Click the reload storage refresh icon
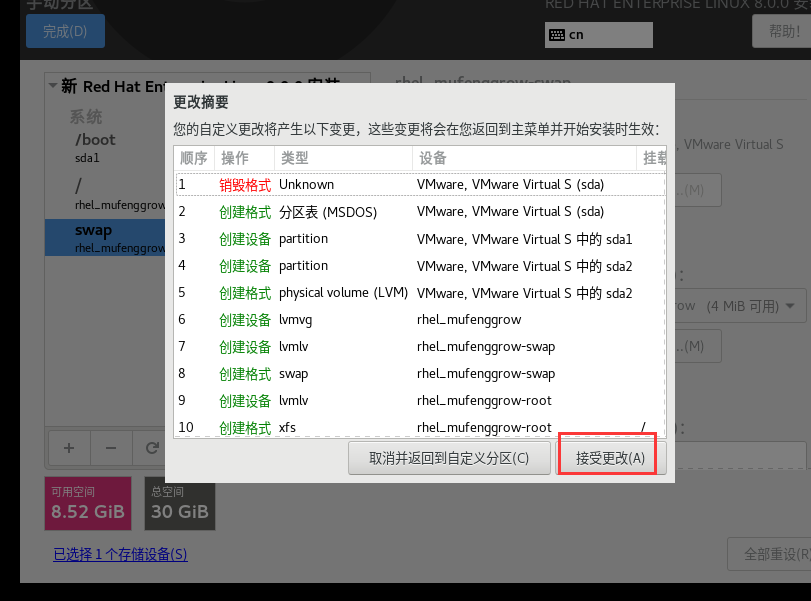Viewport: 811px width, 601px height. [150, 448]
